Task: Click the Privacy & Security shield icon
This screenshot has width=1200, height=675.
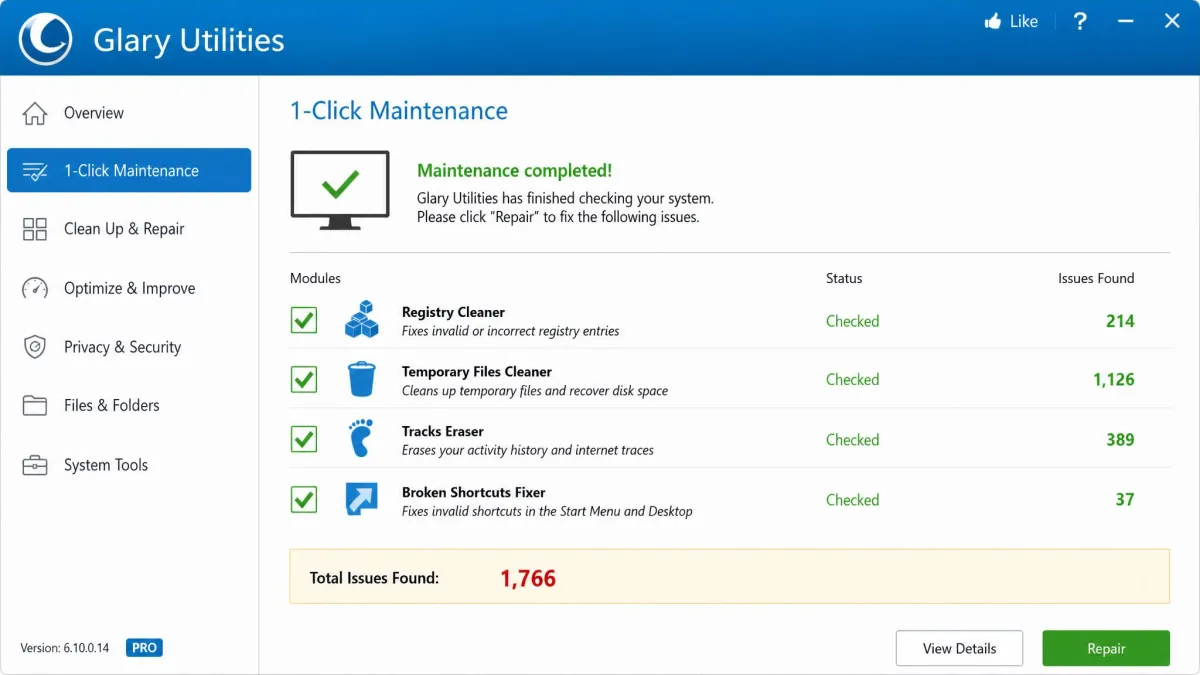Action: pyautogui.click(x=35, y=347)
